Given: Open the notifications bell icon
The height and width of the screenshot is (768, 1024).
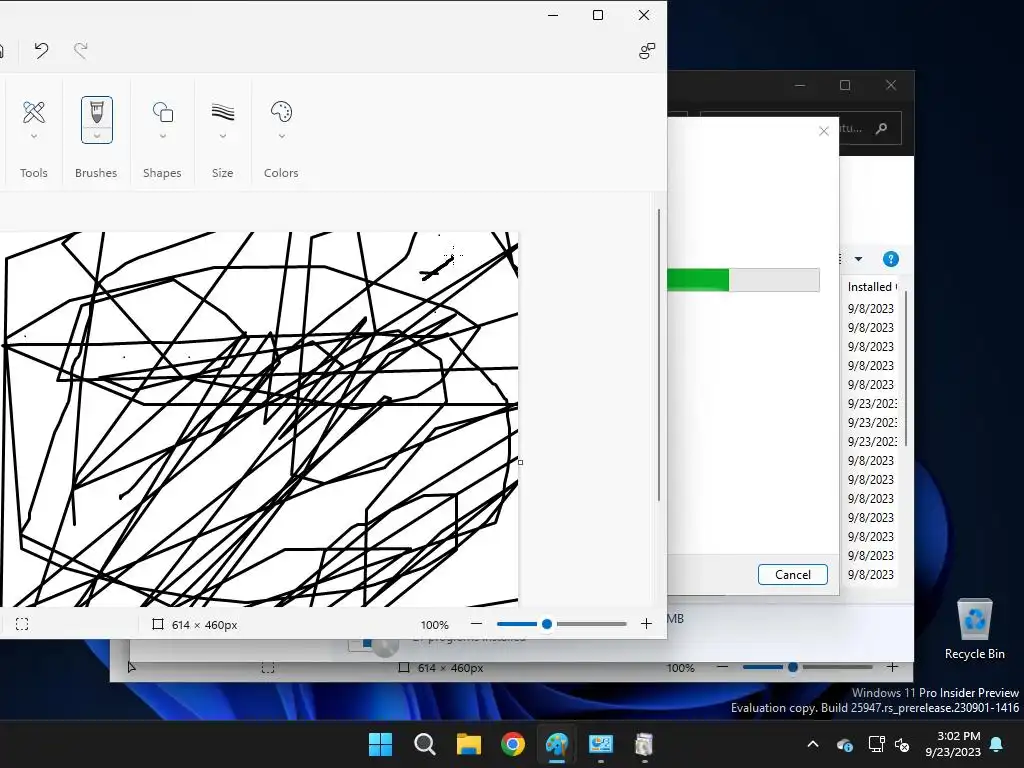Looking at the screenshot, I should (x=997, y=744).
